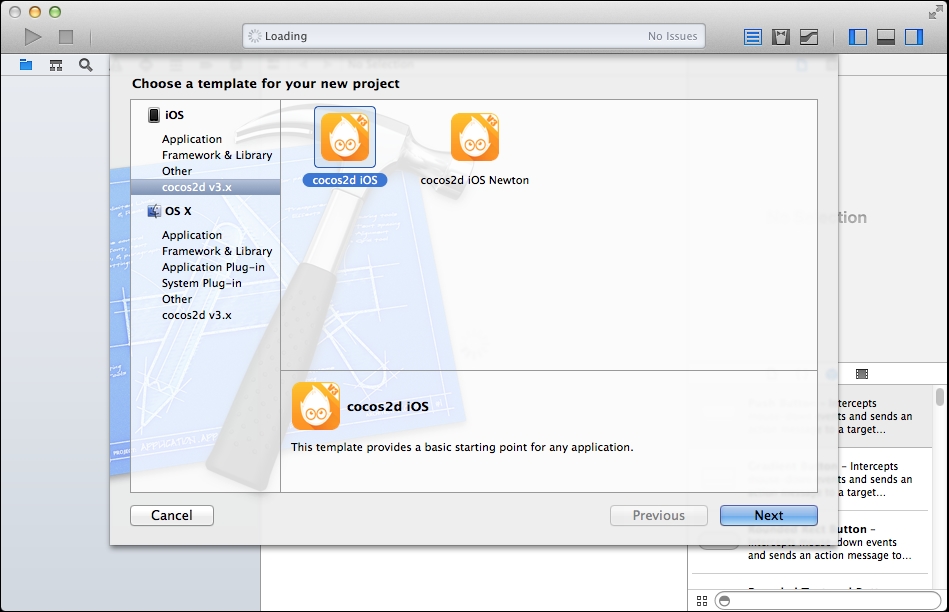
Task: Switch to the Standard editor view
Action: coord(752,37)
